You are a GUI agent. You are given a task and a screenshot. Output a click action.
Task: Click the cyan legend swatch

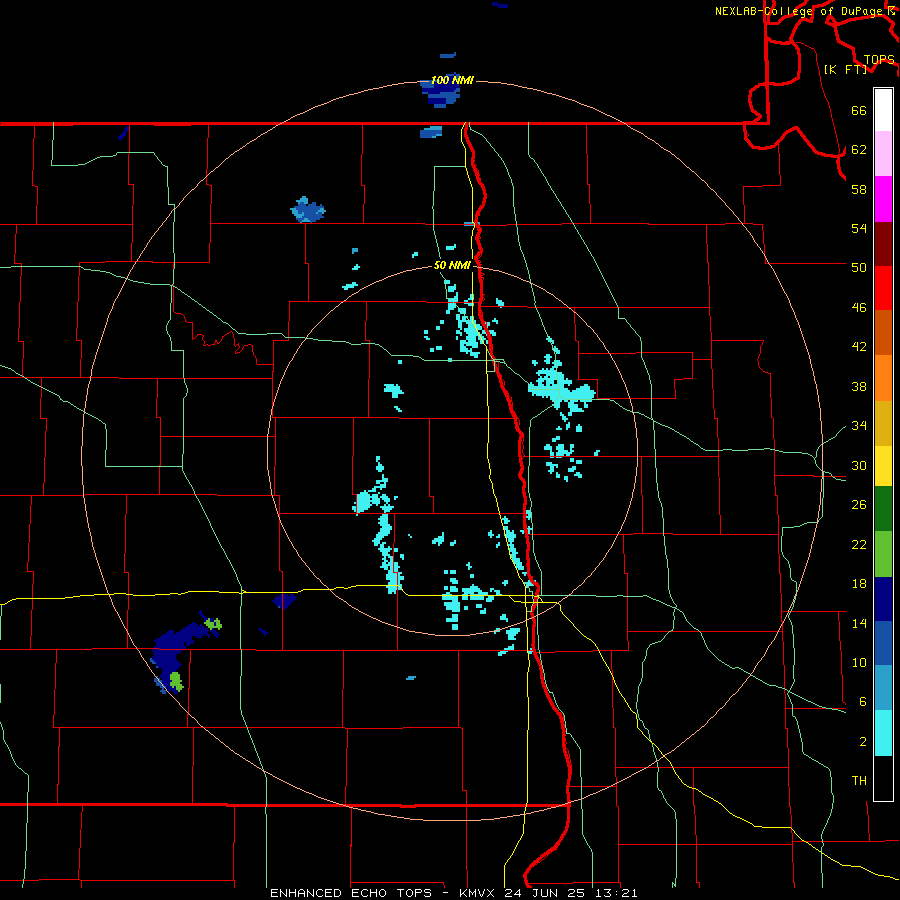point(883,733)
